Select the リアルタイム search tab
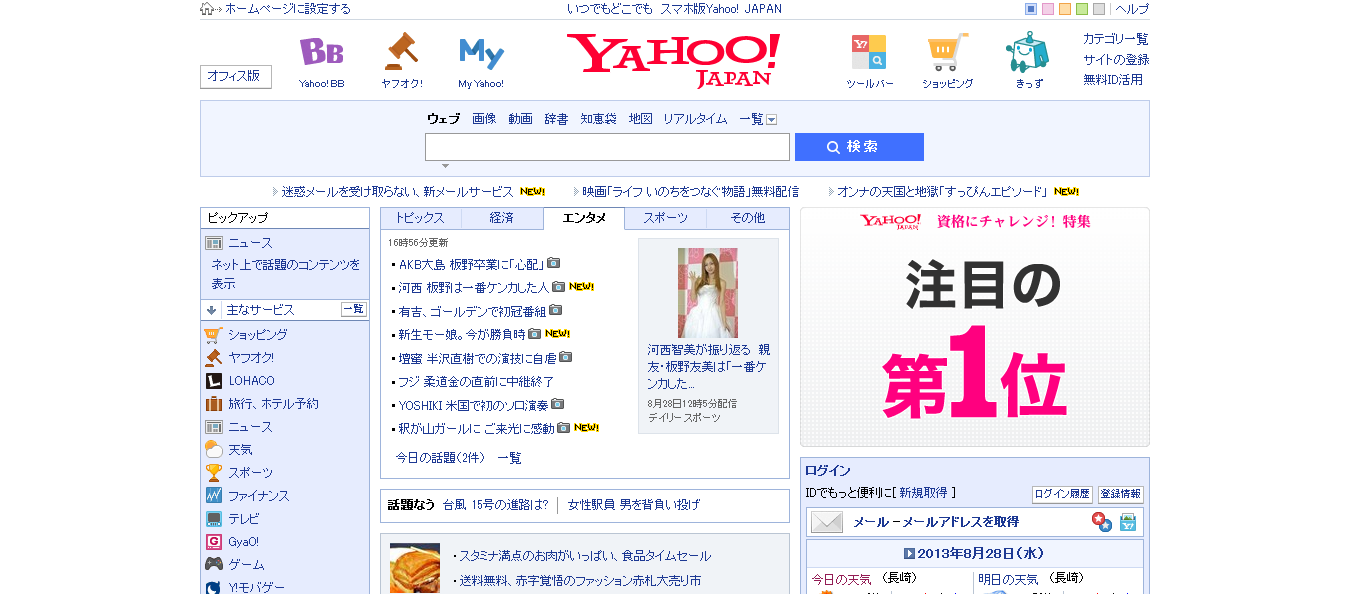The image size is (1349, 594). tap(695, 119)
